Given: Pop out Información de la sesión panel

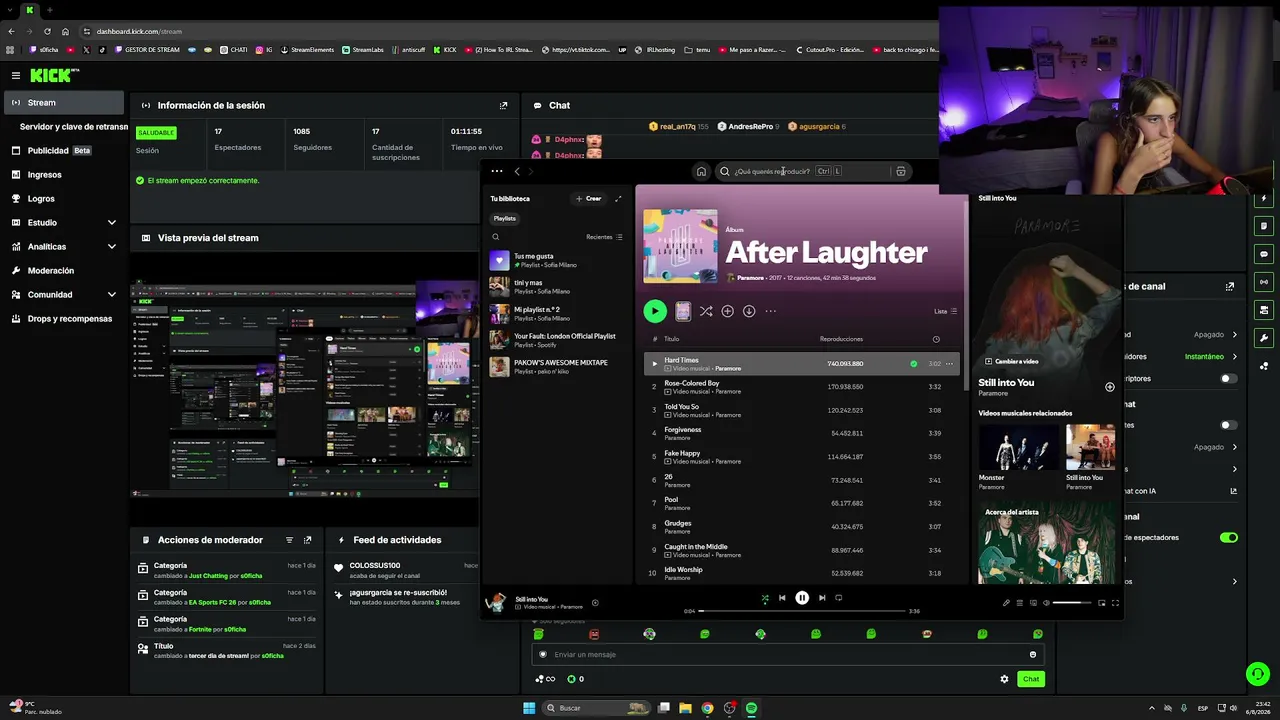Looking at the screenshot, I should coord(503,105).
